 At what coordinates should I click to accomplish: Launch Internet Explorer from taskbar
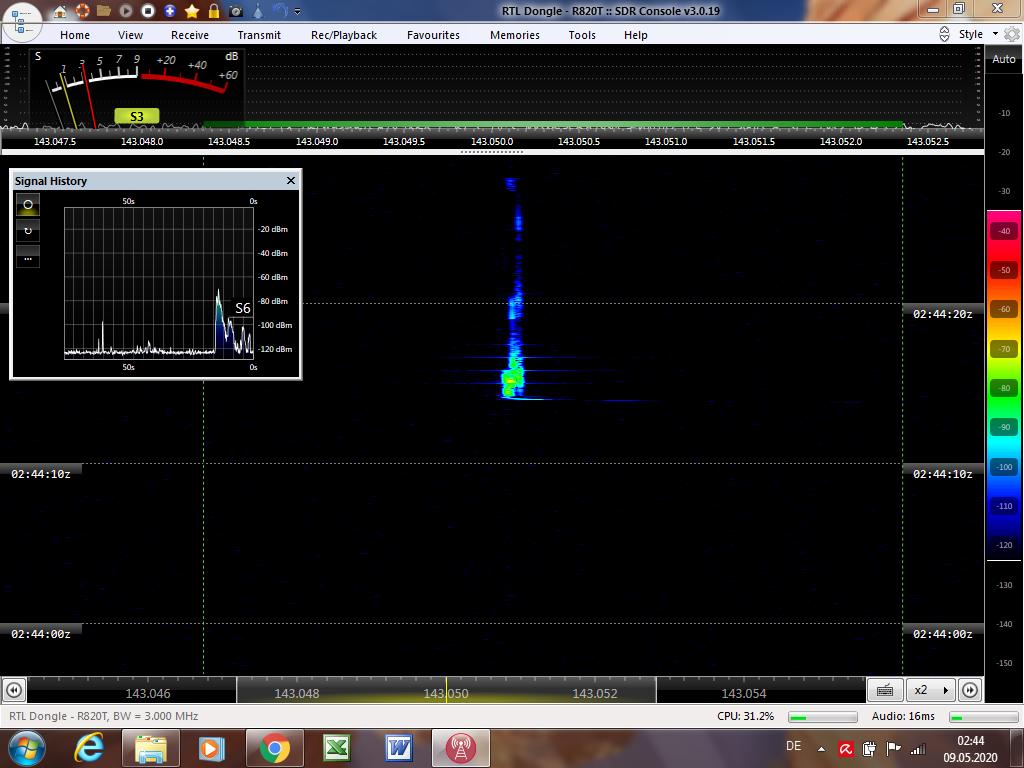click(x=89, y=748)
